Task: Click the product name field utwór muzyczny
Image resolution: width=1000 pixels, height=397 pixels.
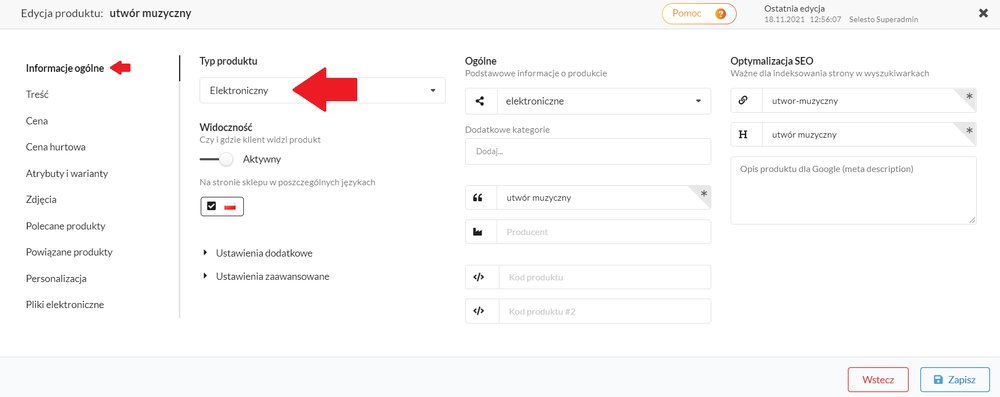Action: pyautogui.click(x=603, y=198)
